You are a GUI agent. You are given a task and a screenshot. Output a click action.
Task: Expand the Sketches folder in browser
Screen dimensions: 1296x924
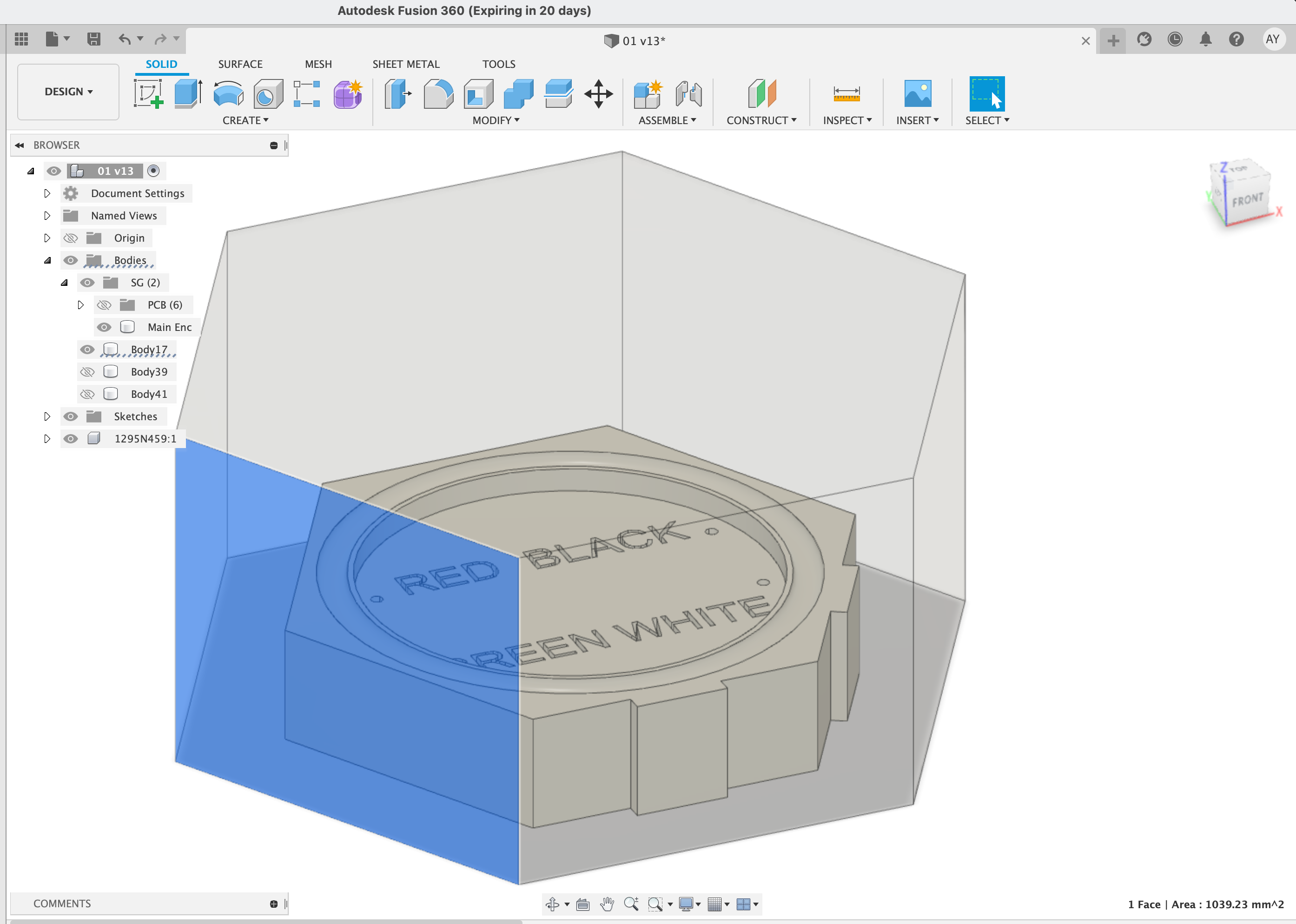[47, 415]
